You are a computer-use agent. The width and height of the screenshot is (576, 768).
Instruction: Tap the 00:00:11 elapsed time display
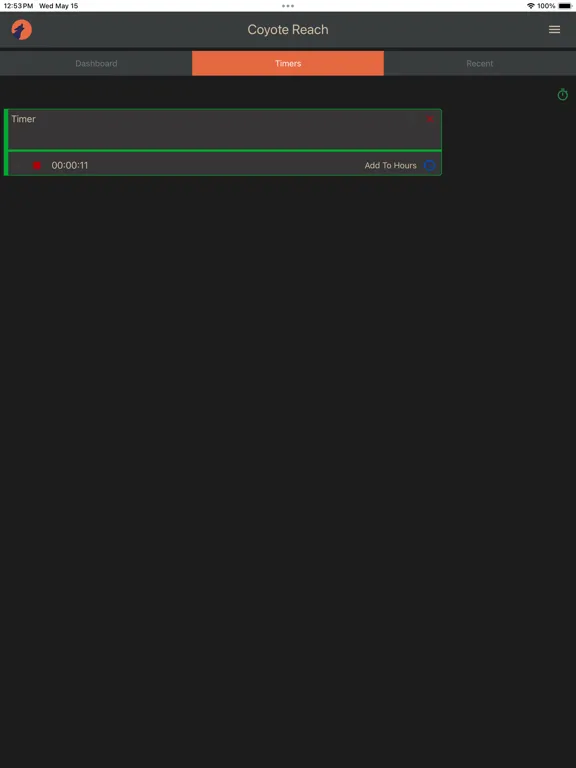pos(70,166)
